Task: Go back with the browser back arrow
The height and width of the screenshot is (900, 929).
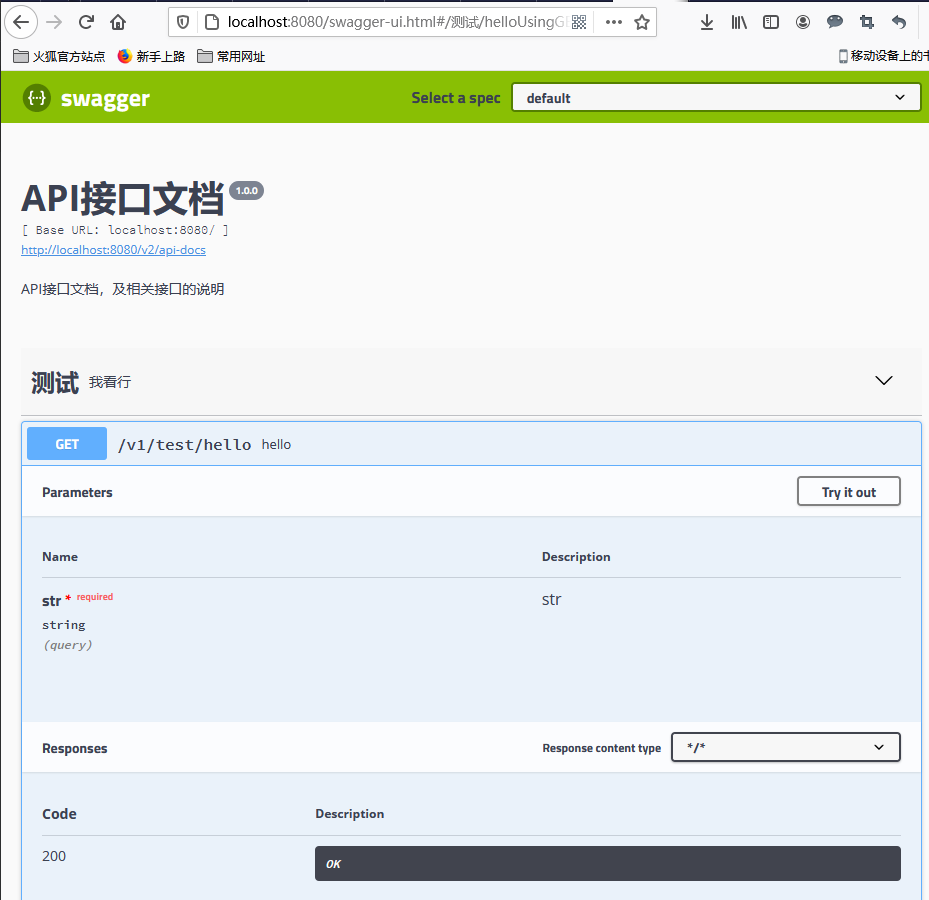Action: click(21, 23)
